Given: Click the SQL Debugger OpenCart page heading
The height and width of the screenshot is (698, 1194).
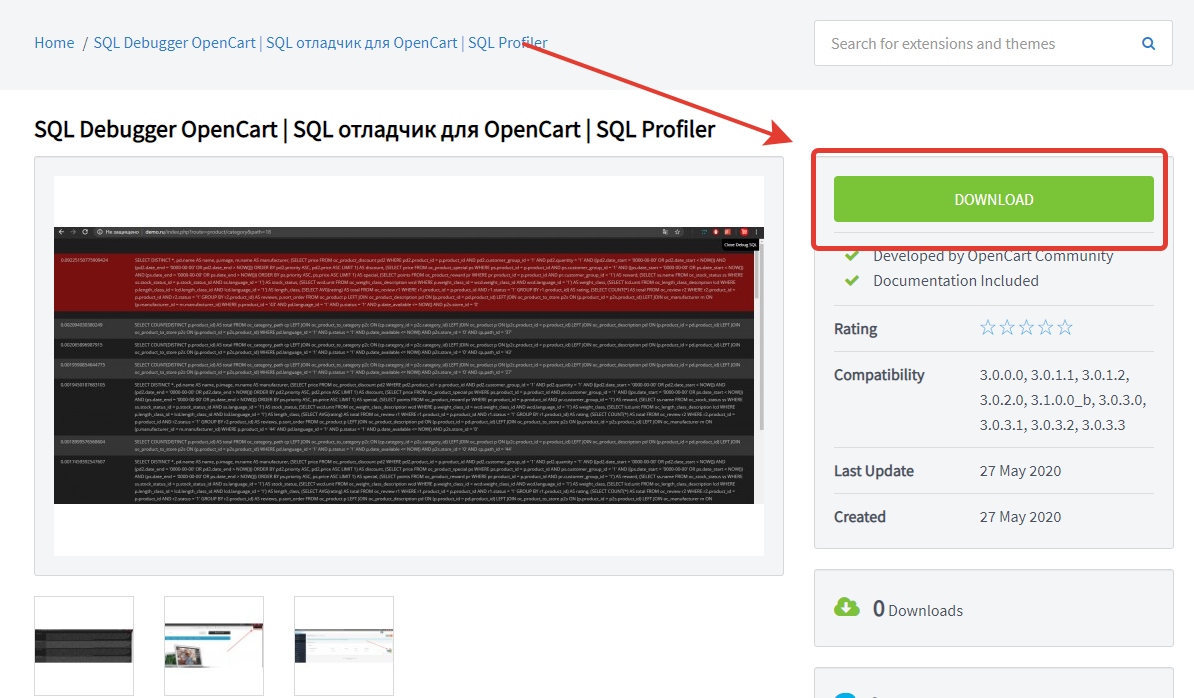Looking at the screenshot, I should (x=374, y=130).
